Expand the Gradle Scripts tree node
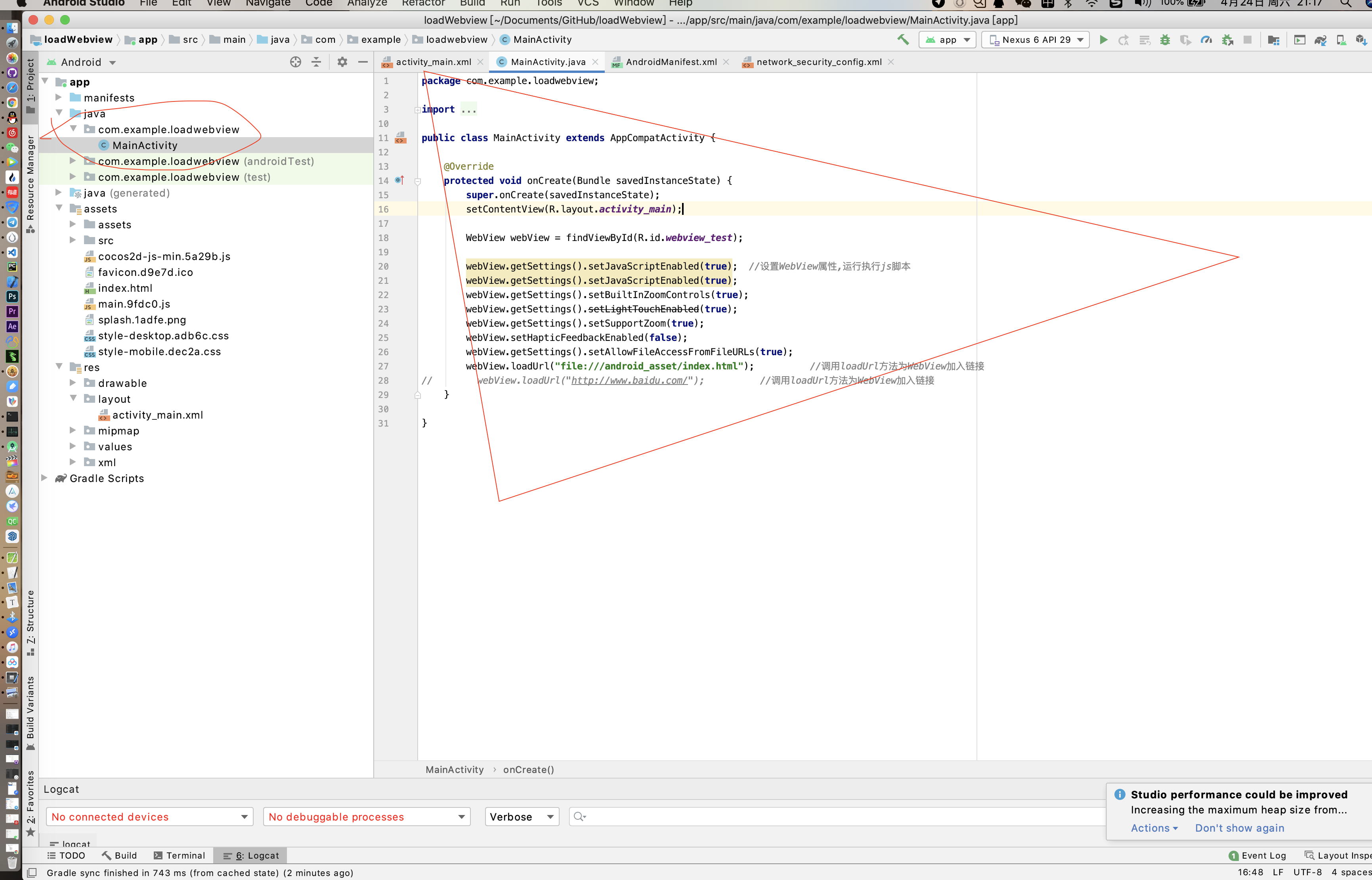Image resolution: width=1372 pixels, height=880 pixels. [44, 478]
